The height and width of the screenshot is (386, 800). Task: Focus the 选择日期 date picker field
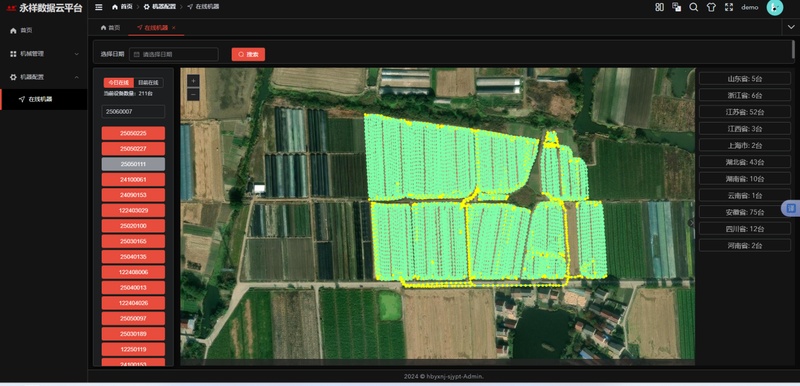tap(173, 54)
